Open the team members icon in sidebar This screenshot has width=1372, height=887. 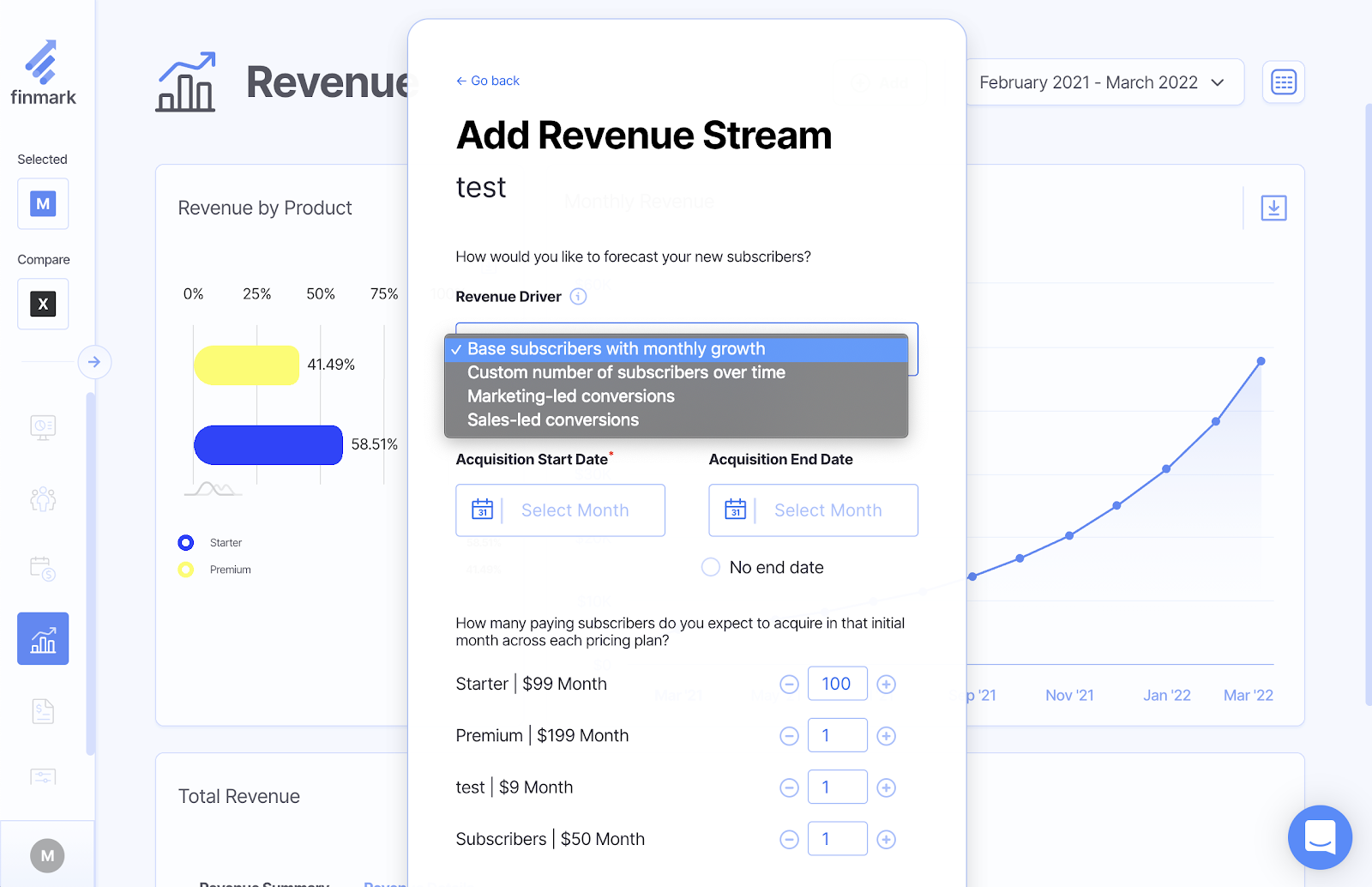(x=43, y=498)
